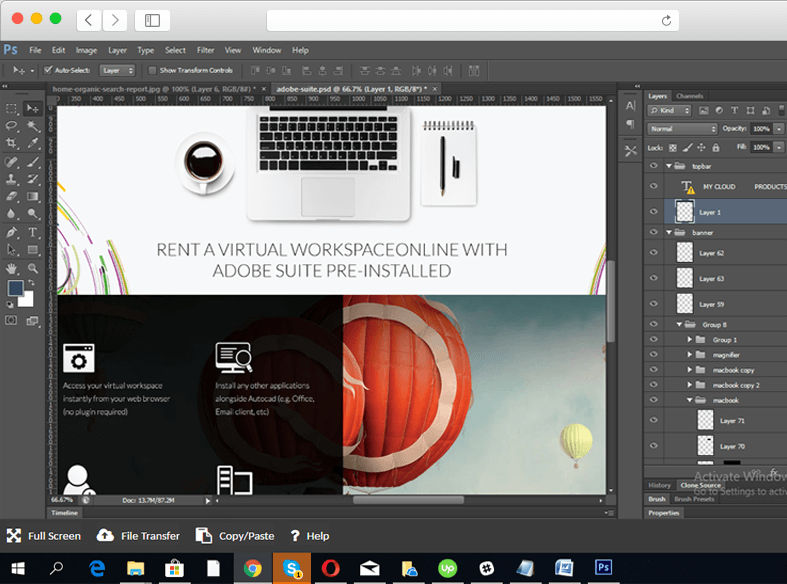Select the Move tool in toolbox

(x=33, y=109)
